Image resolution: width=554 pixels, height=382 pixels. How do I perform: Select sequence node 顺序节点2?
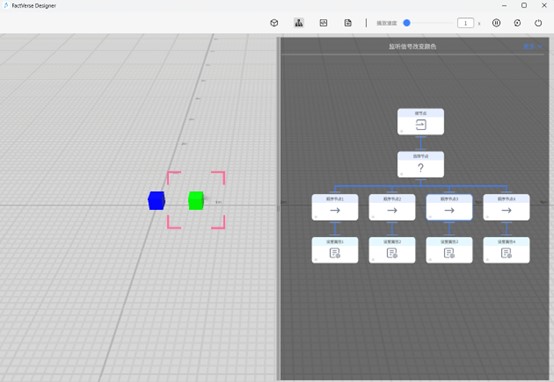tap(392, 207)
